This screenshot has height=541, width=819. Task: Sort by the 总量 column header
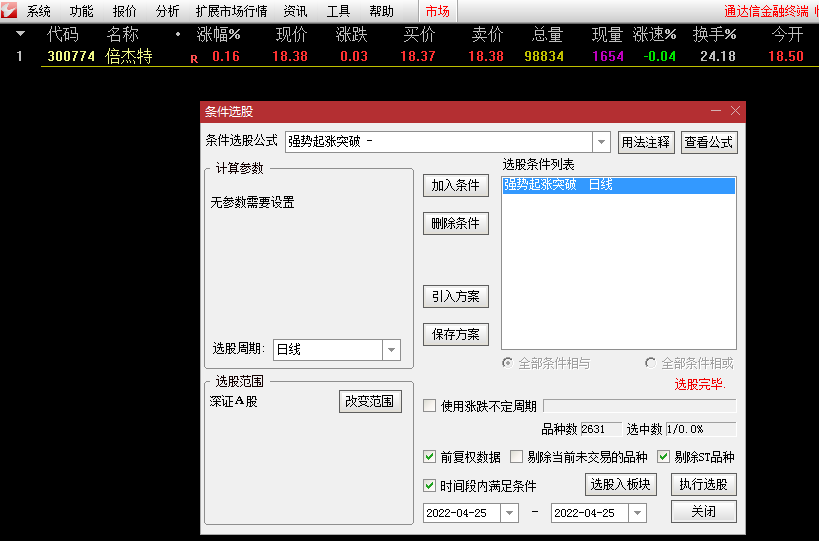547,34
